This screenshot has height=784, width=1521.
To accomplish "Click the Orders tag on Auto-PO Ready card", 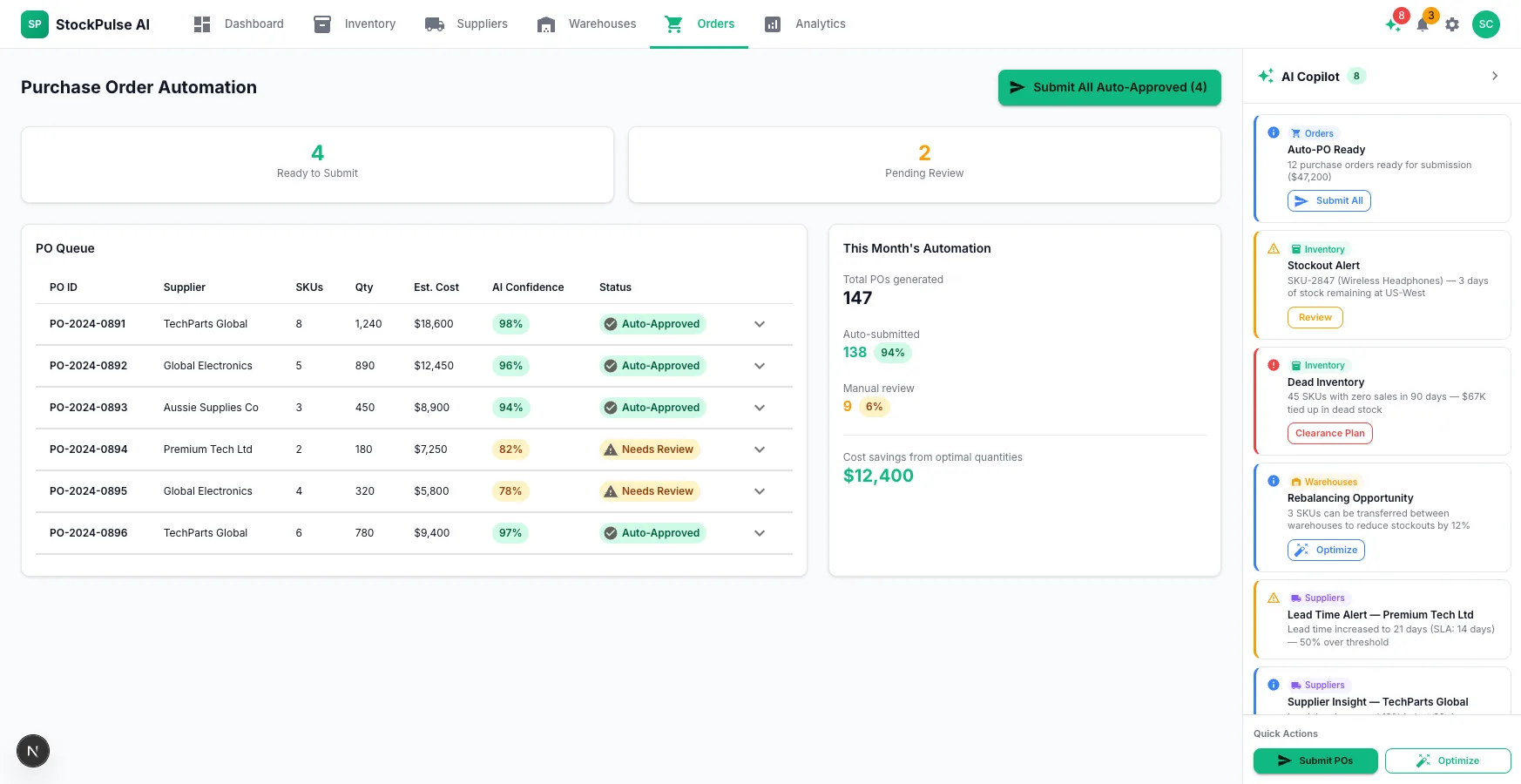I will 1313,133.
